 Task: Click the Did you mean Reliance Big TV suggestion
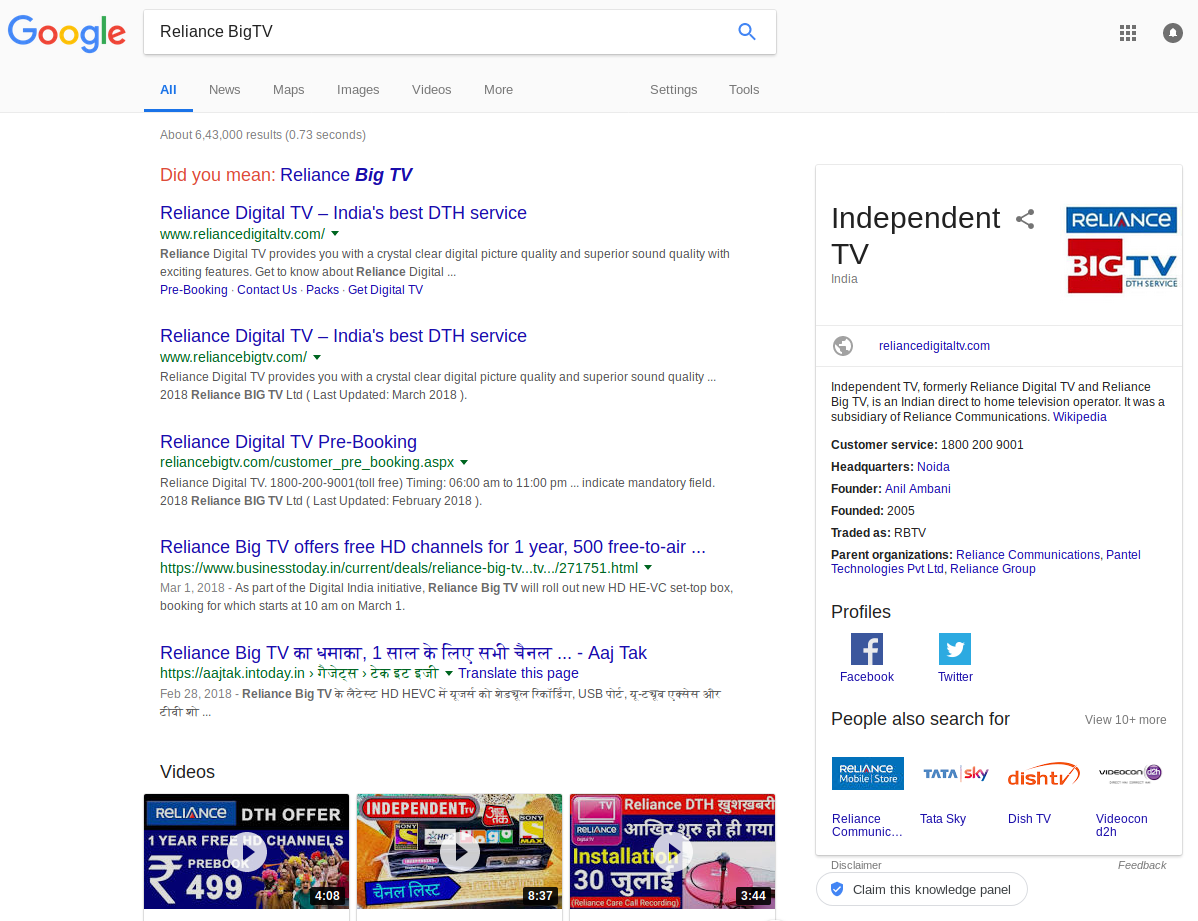click(x=346, y=175)
